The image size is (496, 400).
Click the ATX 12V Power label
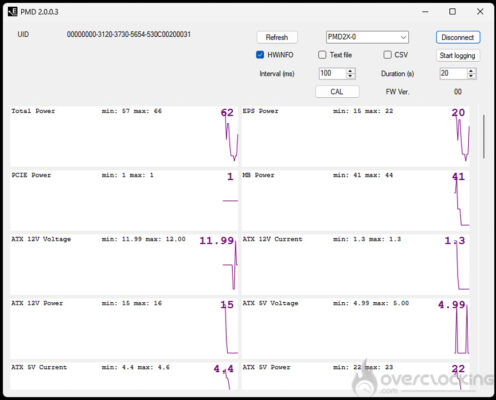(37, 303)
